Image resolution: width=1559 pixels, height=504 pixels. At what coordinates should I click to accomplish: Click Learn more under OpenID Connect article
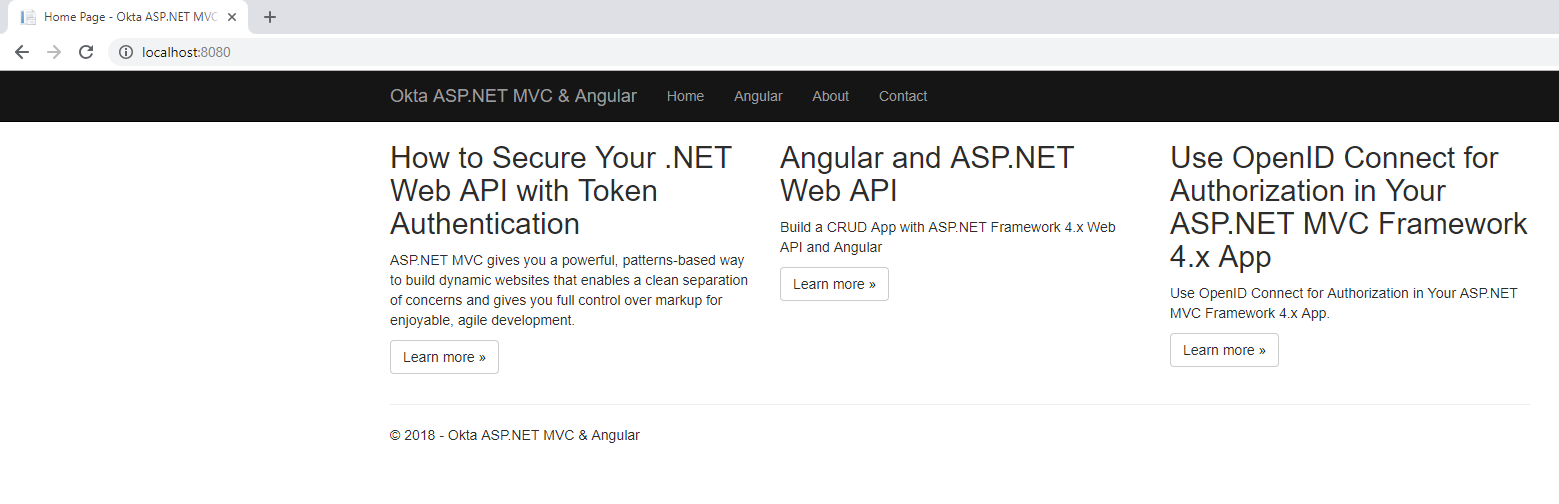click(1224, 350)
